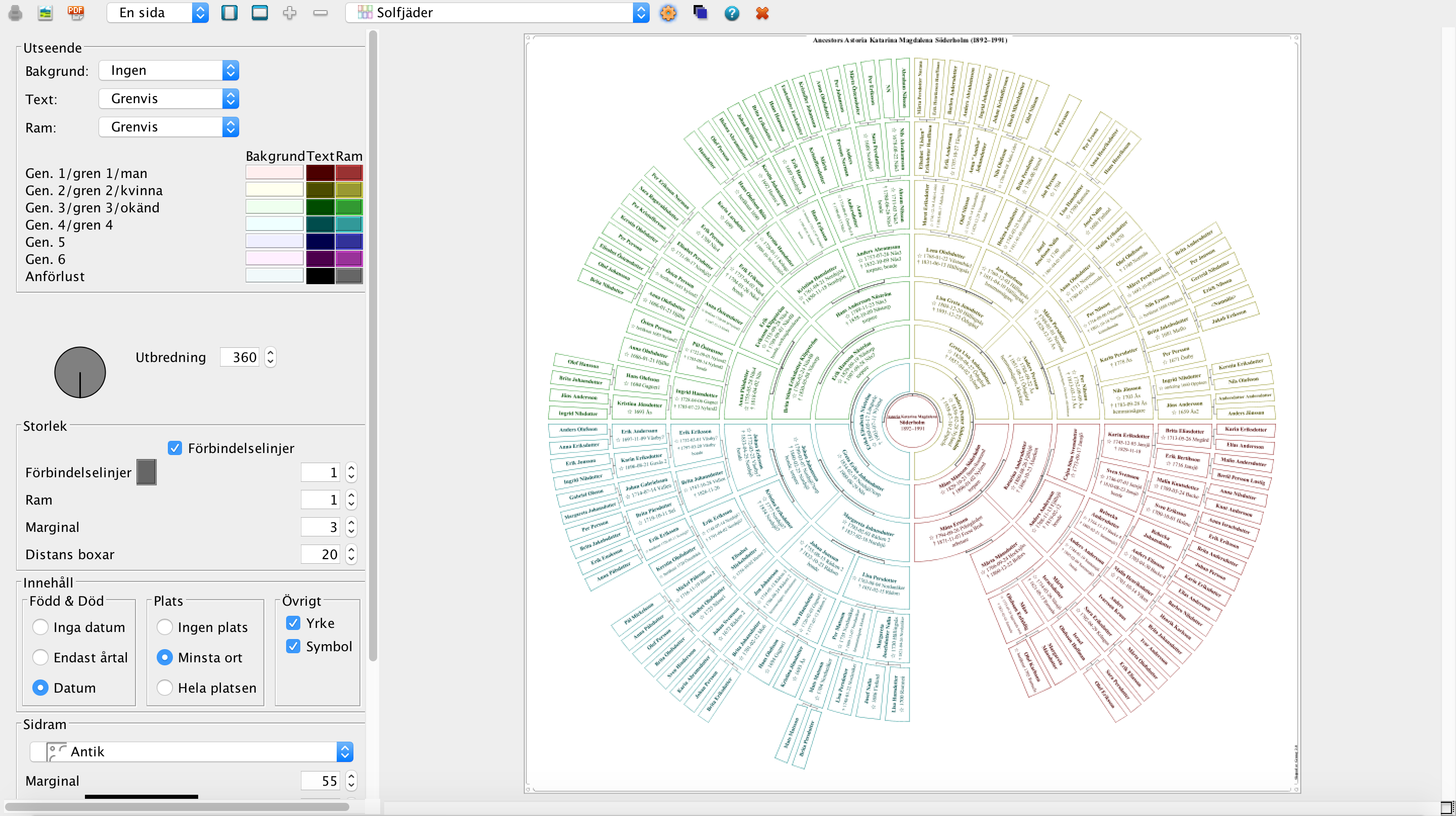Open the Bakgrund dropdown

(x=168, y=71)
